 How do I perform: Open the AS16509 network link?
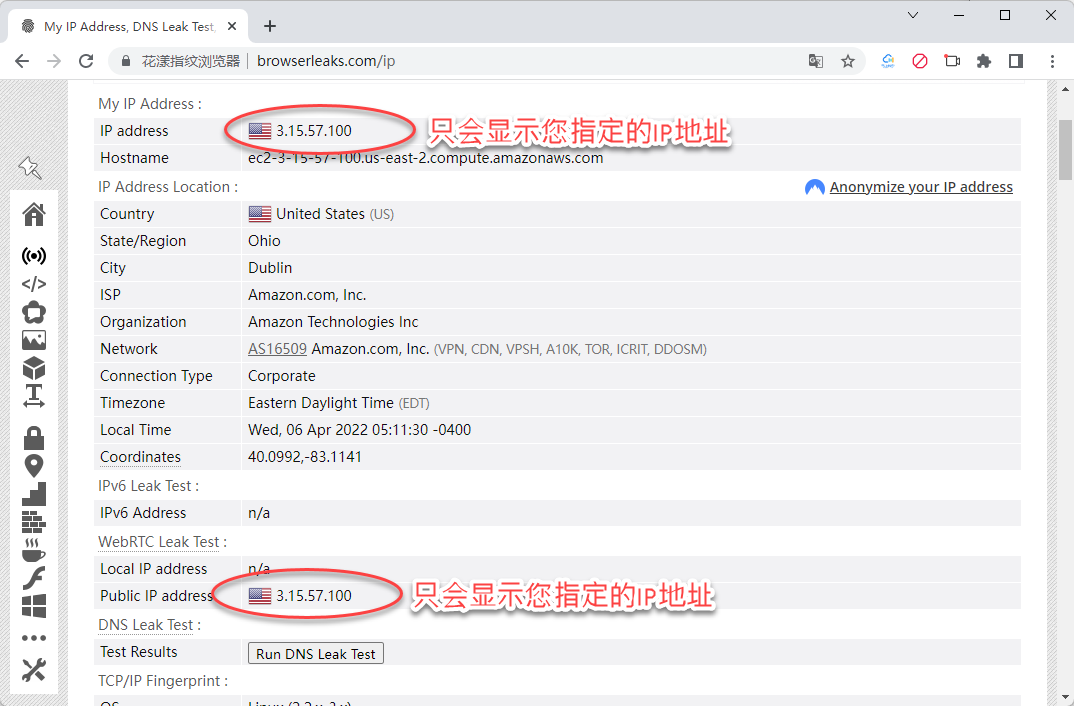coord(277,349)
